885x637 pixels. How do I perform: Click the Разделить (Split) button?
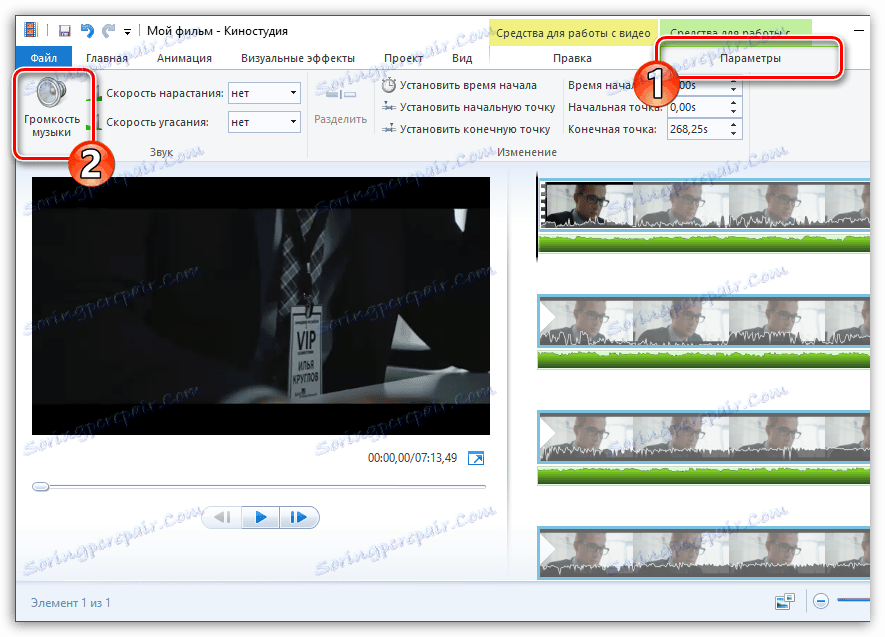[340, 105]
